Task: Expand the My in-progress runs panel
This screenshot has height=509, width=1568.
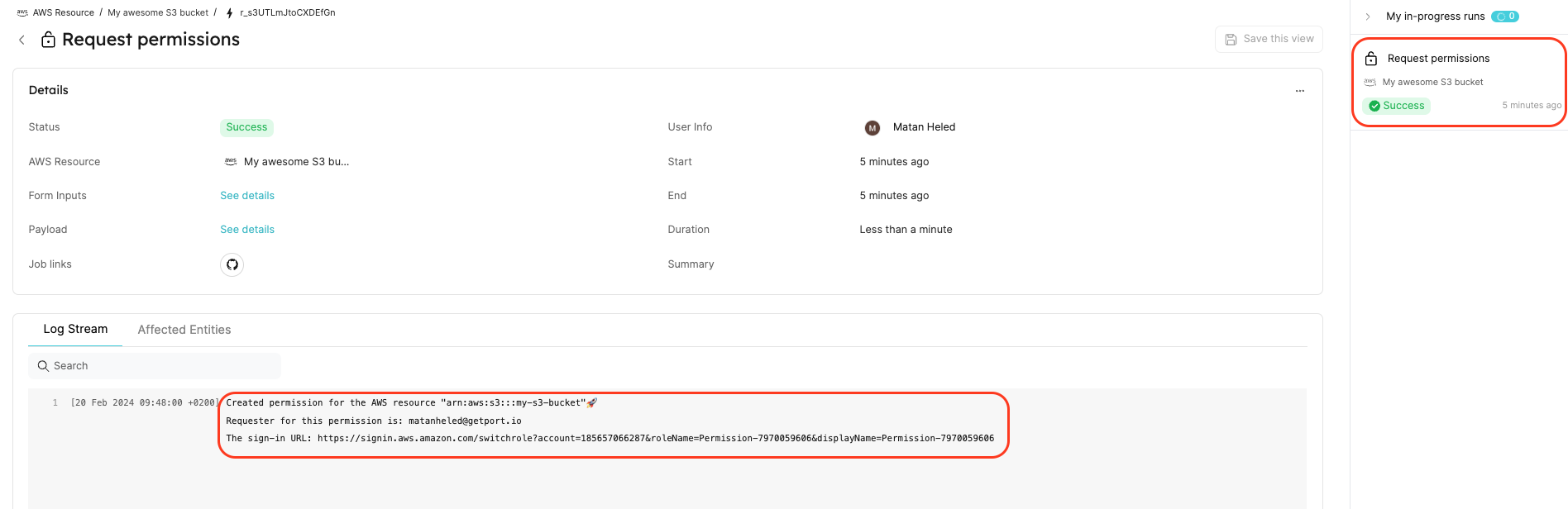Action: tap(1368, 17)
